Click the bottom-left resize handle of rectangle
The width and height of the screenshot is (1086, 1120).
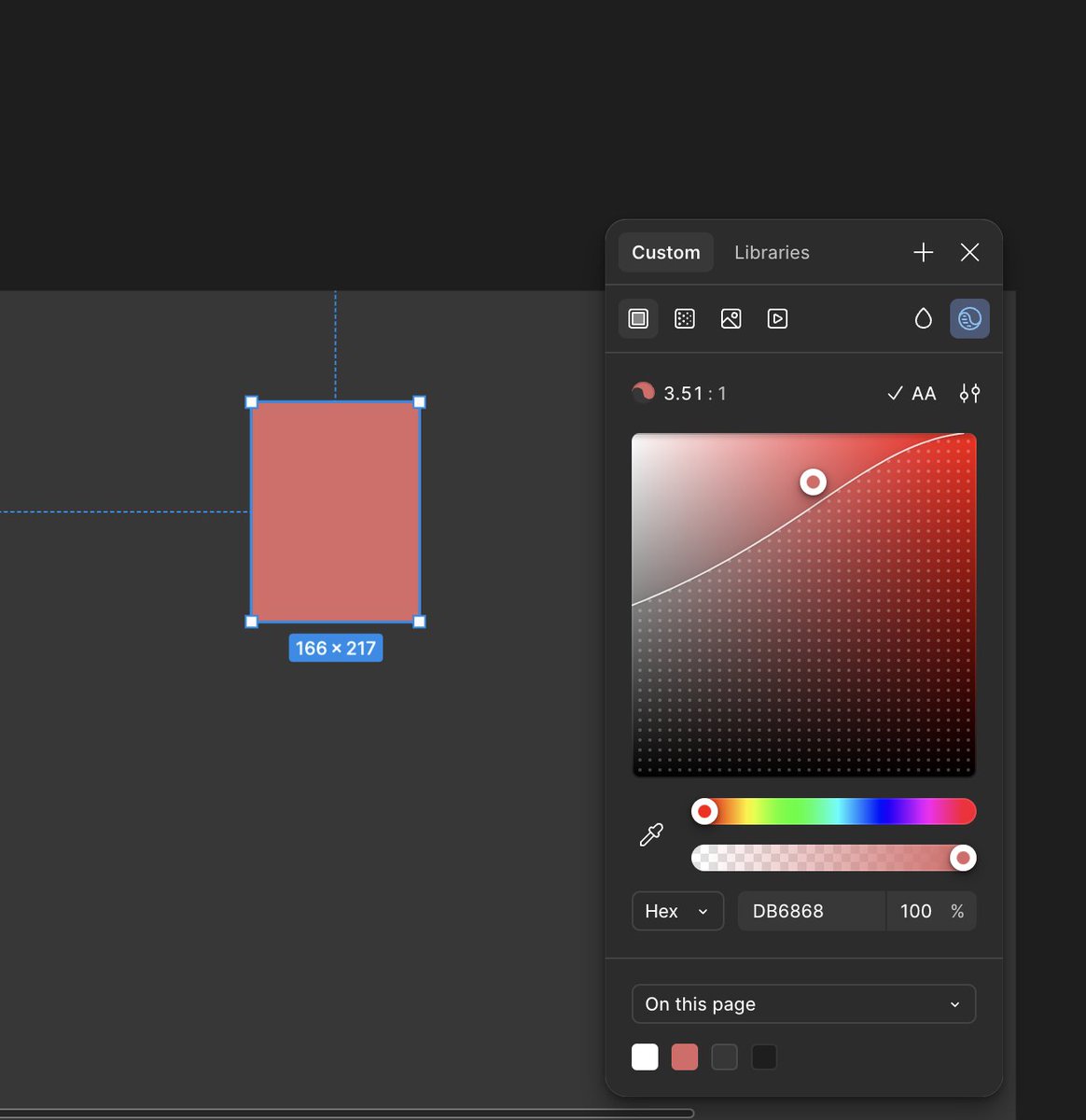(251, 622)
